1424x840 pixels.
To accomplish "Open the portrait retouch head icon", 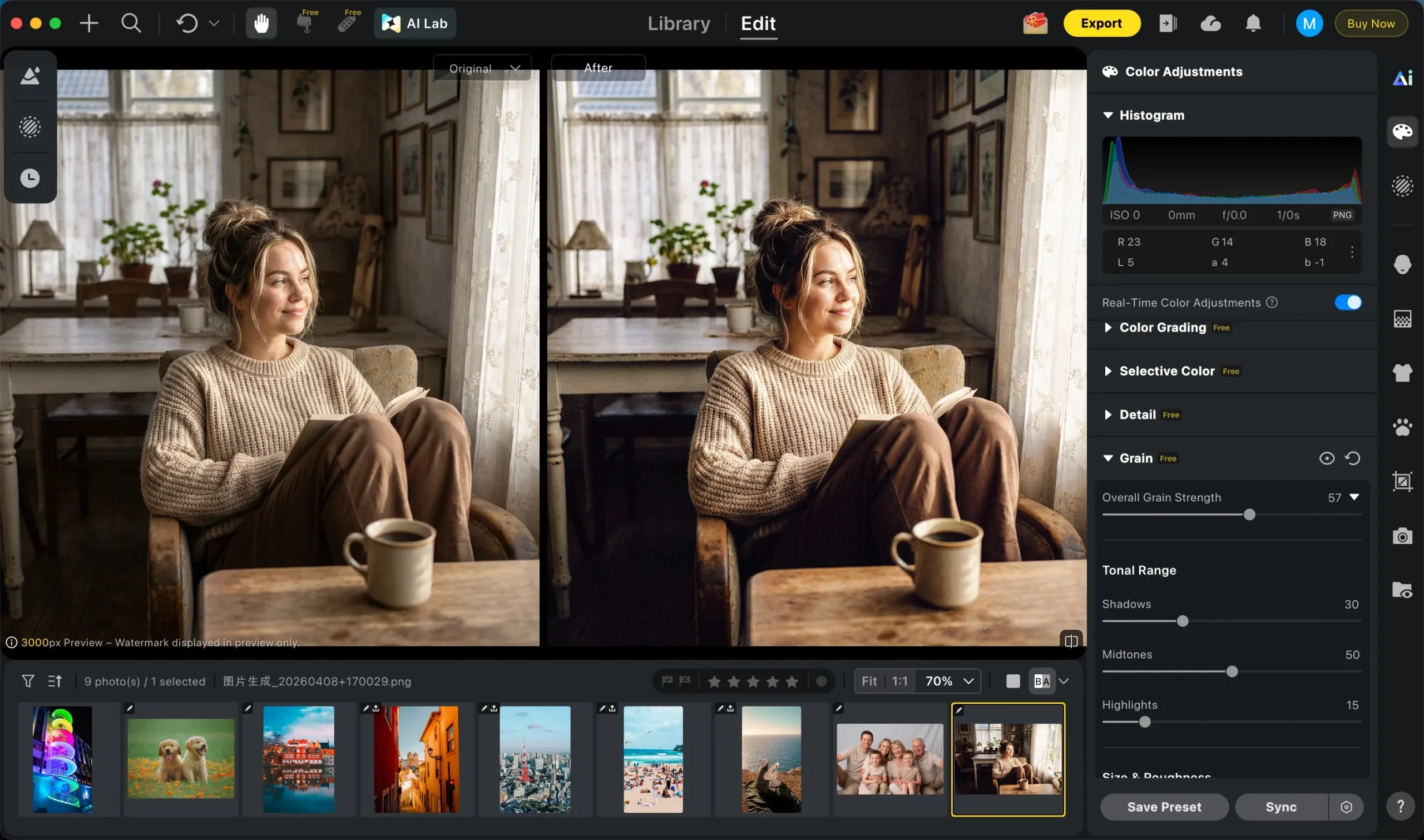I will (x=1402, y=264).
